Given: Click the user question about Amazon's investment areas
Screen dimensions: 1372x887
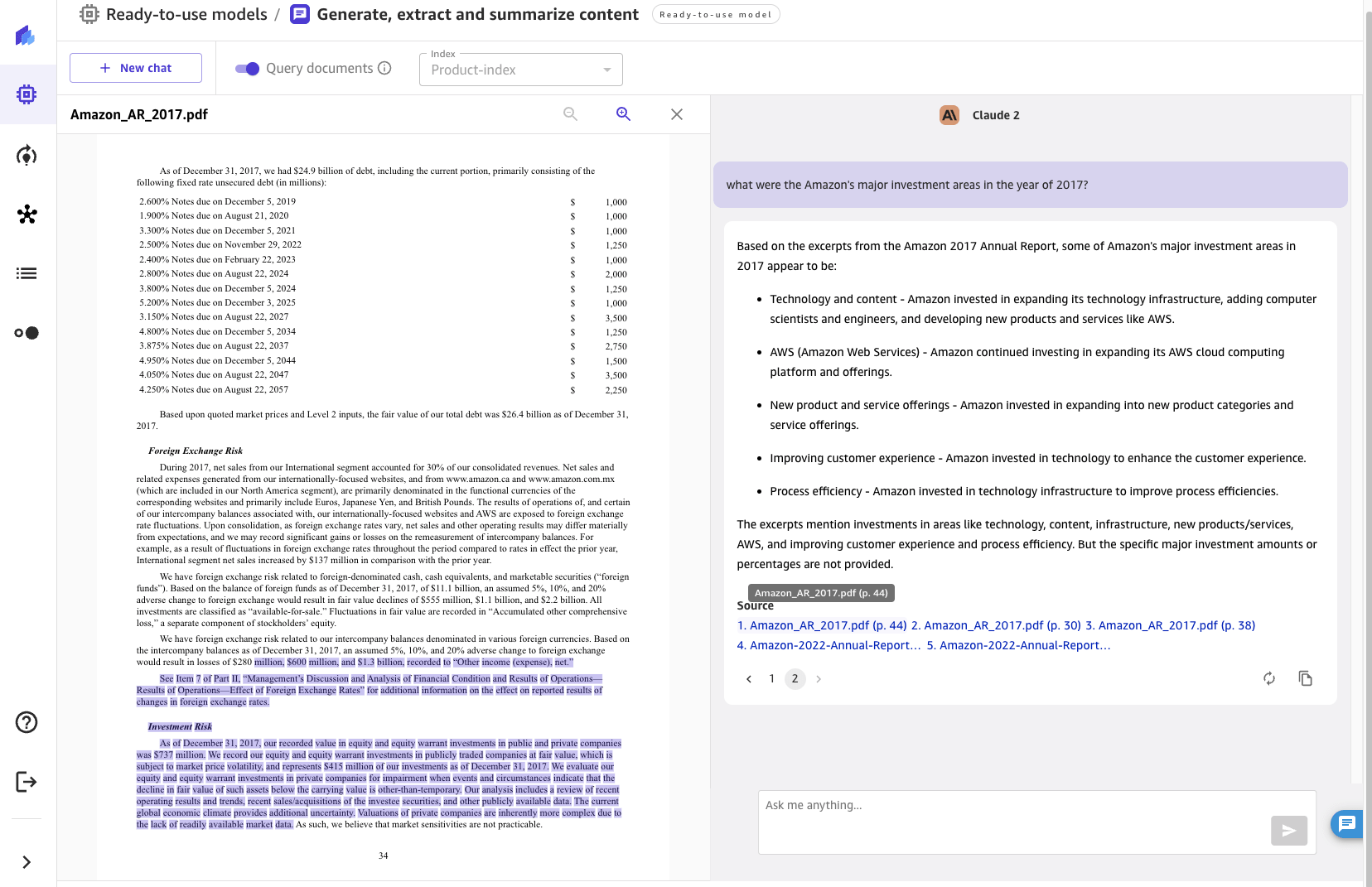Looking at the screenshot, I should pyautogui.click(x=1031, y=185).
